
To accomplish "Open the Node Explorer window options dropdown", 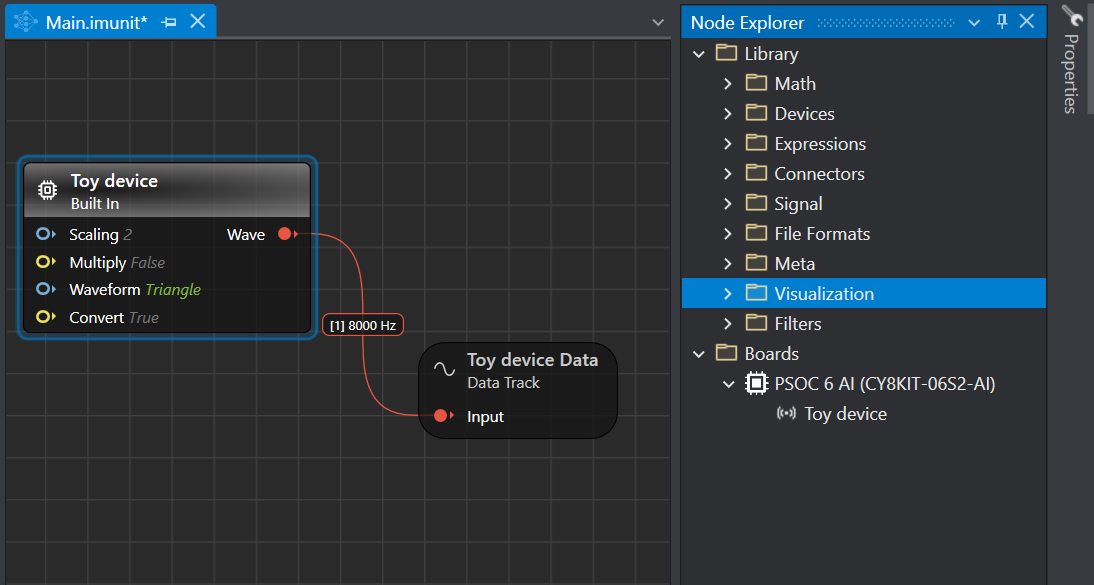I will [x=974, y=23].
